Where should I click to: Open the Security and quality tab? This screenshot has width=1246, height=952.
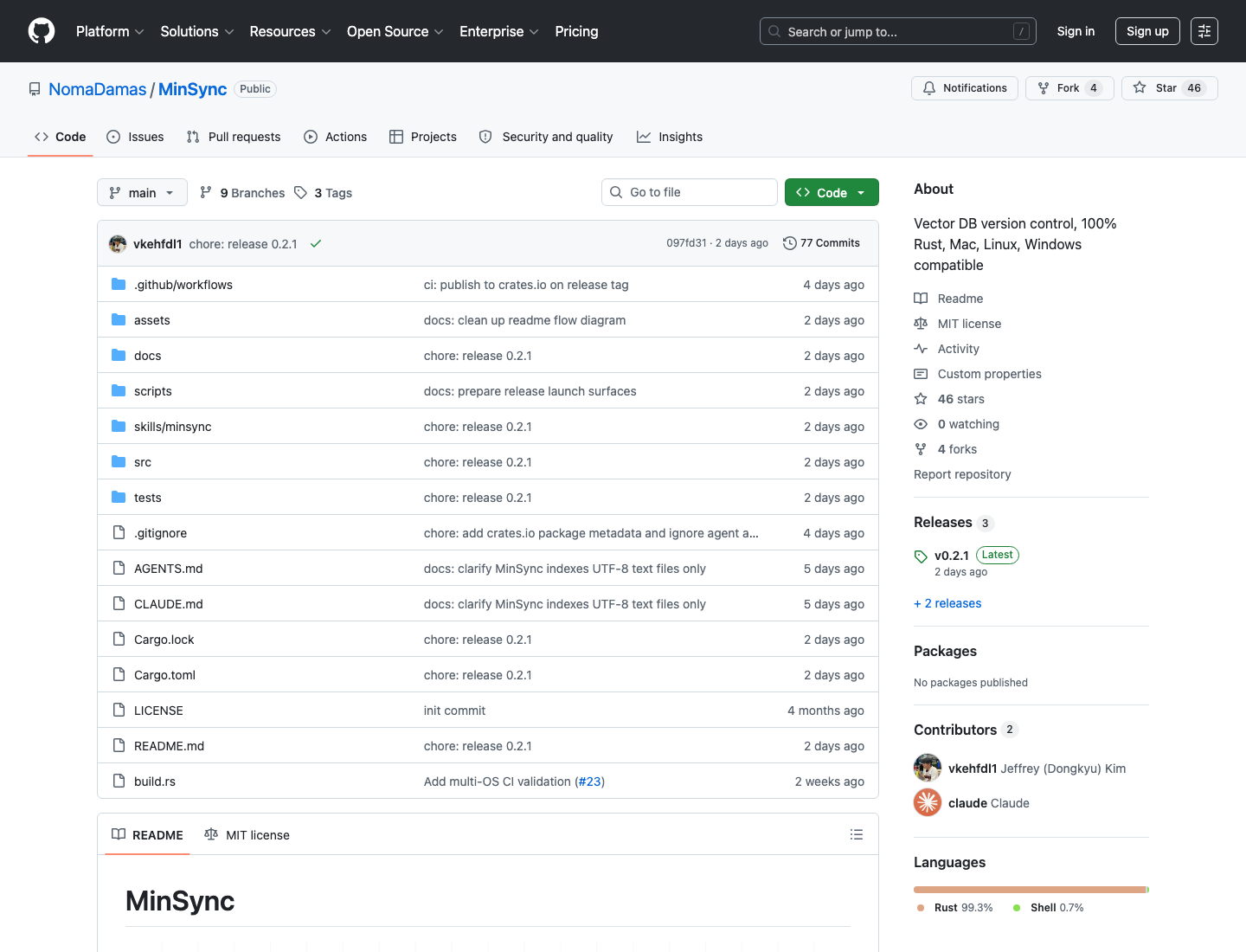pyautogui.click(x=546, y=137)
